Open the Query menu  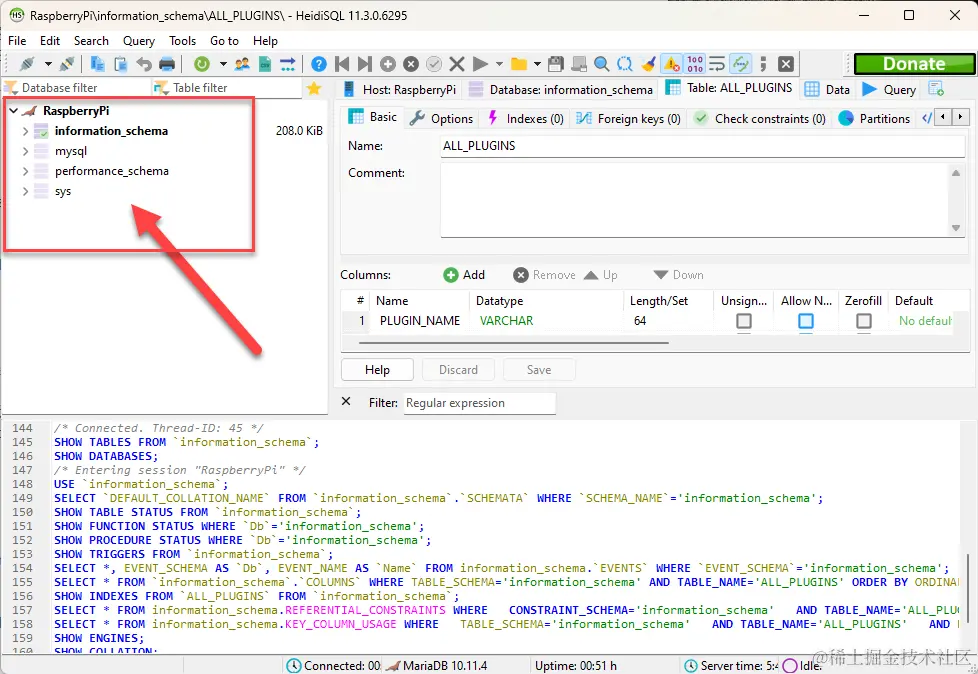coord(138,41)
